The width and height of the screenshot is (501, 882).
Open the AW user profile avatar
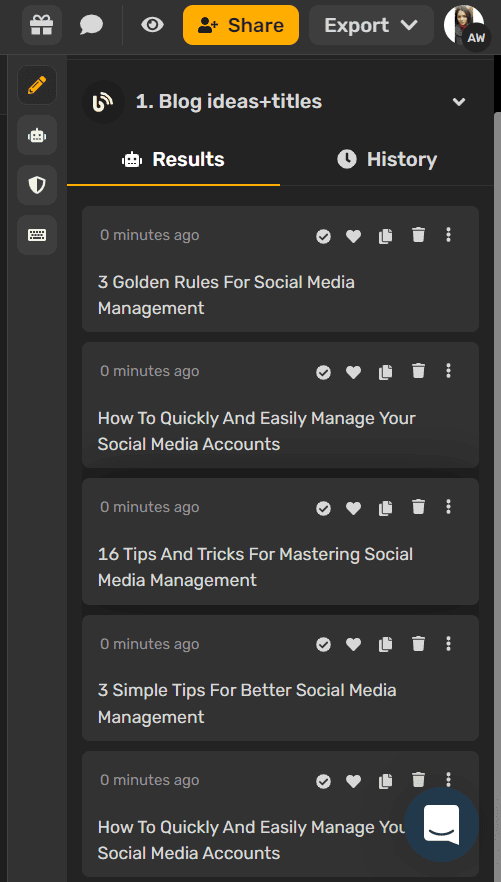pos(466,26)
